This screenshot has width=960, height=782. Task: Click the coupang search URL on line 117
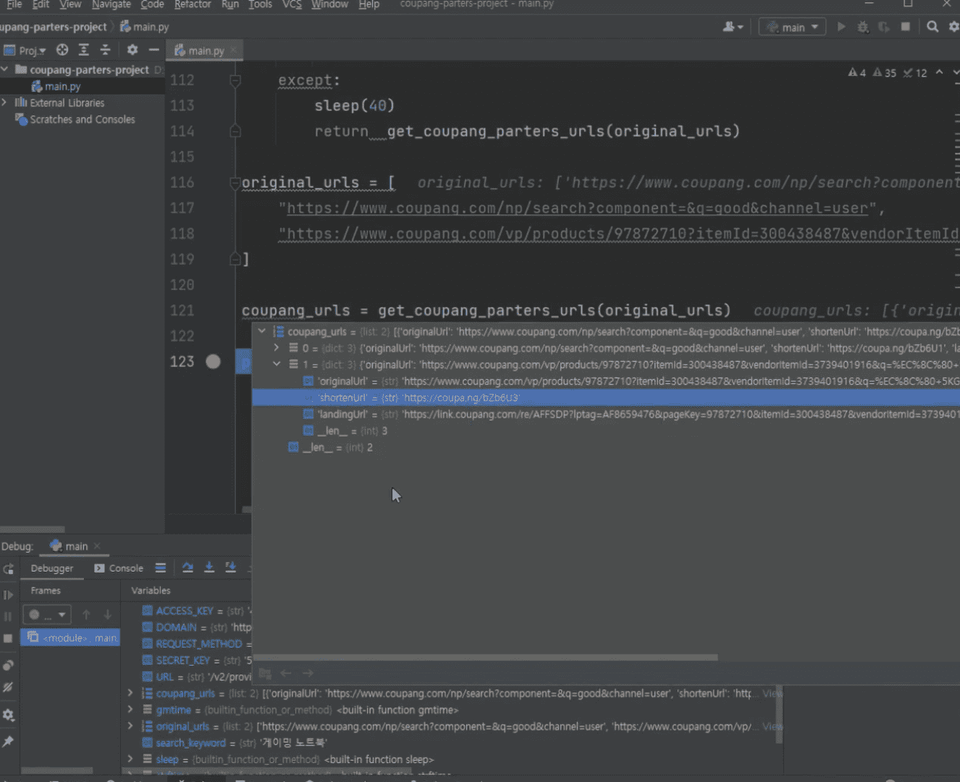pyautogui.click(x=577, y=208)
